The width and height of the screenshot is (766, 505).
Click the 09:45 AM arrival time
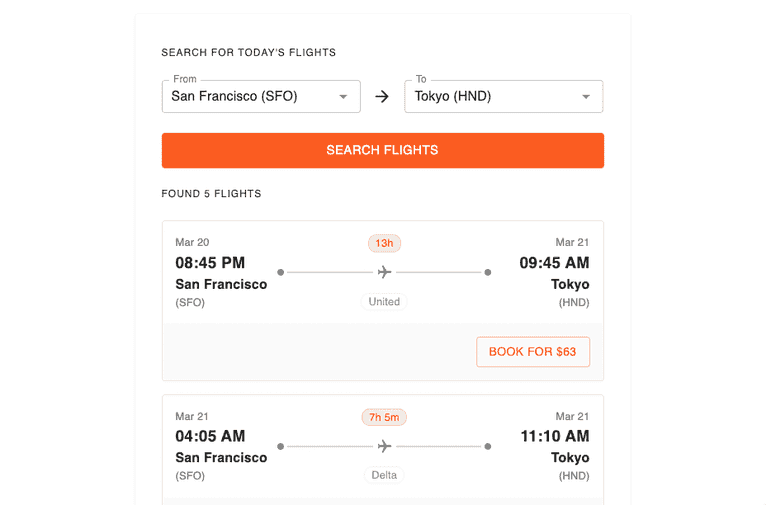point(554,263)
